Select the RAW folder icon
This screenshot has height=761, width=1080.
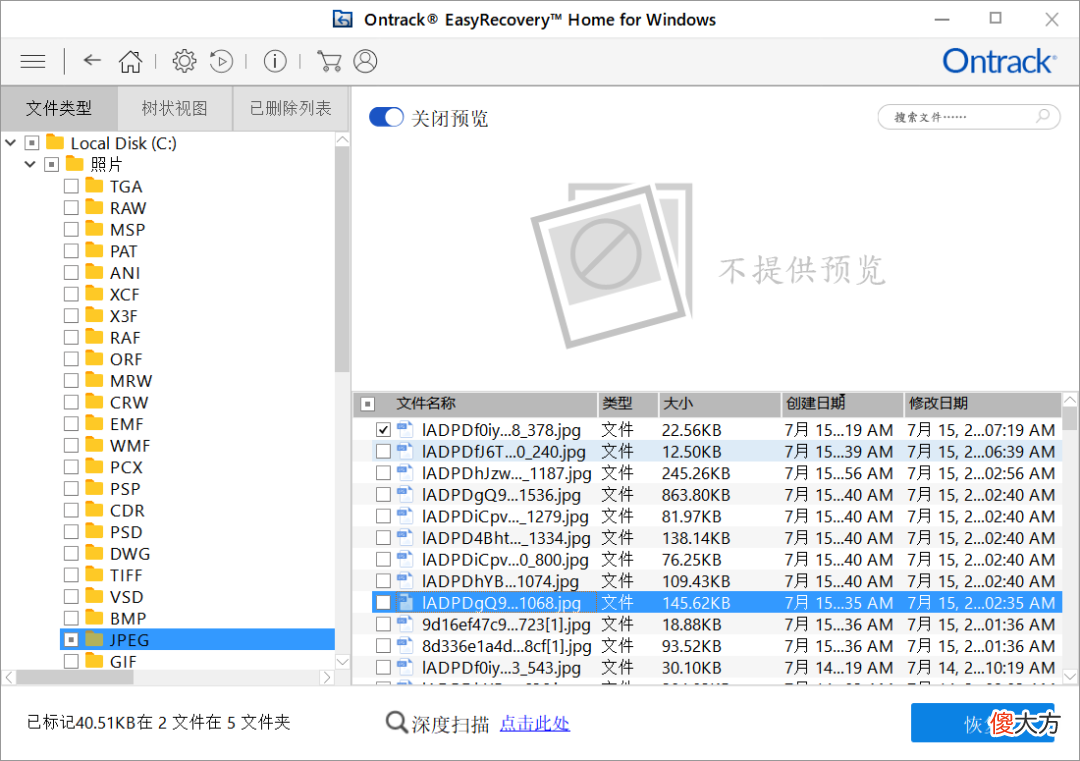click(94, 207)
